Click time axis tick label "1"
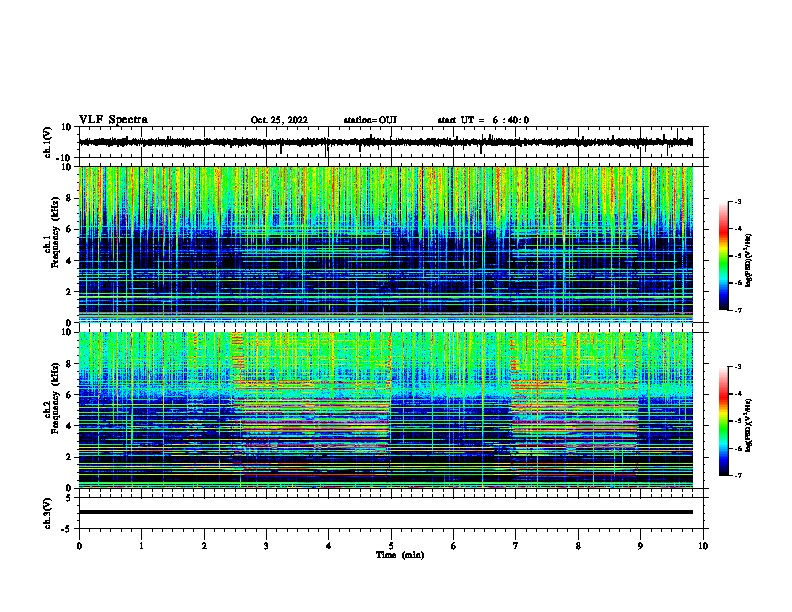This screenshot has height=612, width=792. [141, 546]
